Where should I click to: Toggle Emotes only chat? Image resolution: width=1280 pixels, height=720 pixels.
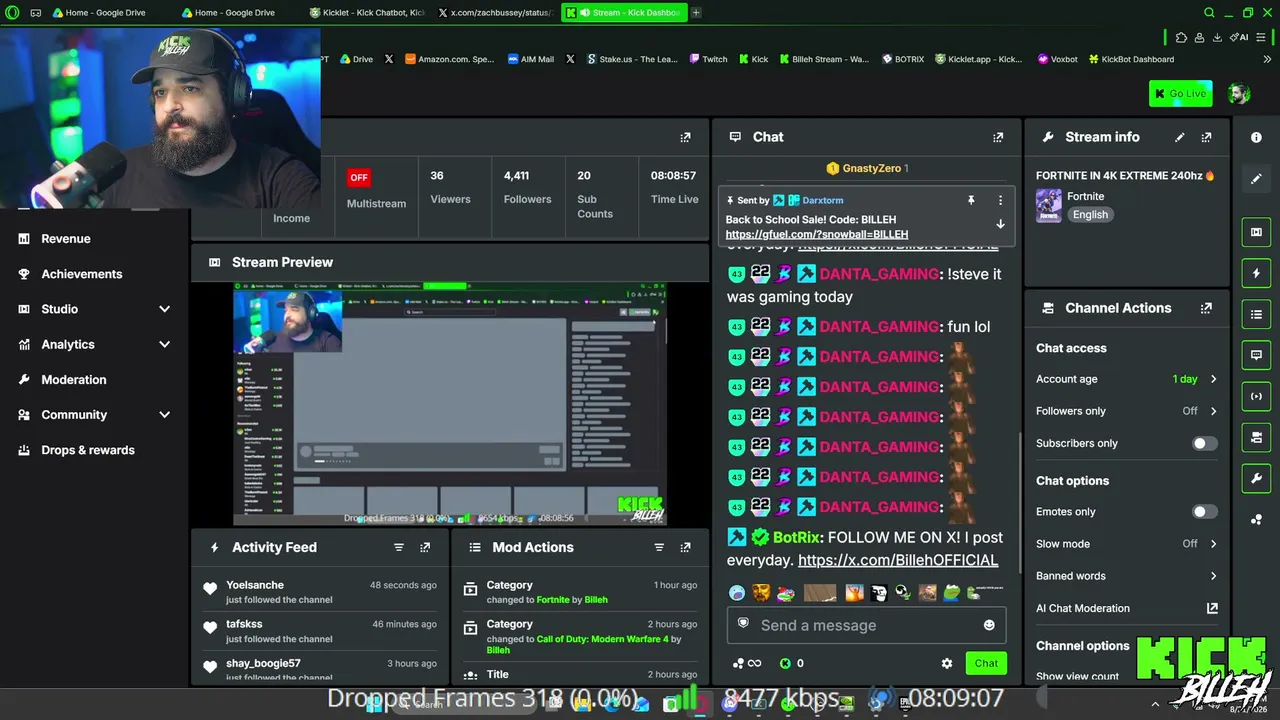pos(1204,512)
